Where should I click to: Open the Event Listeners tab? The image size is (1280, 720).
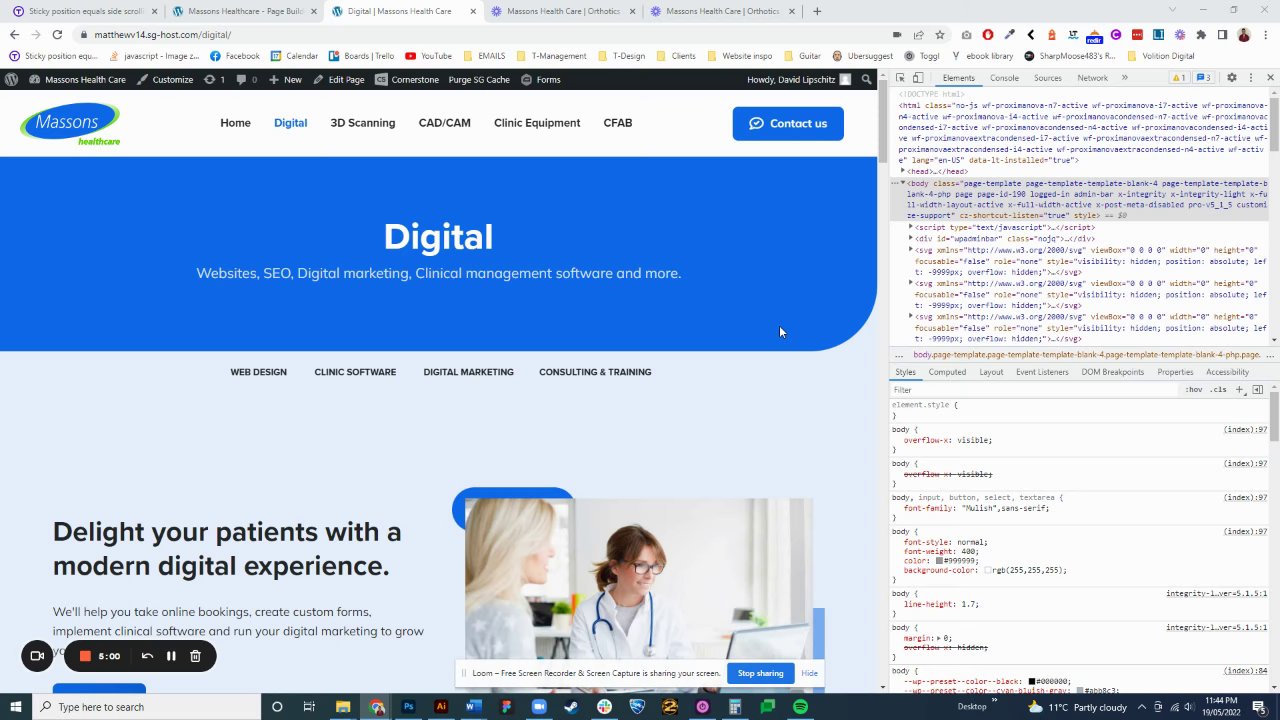(x=1042, y=372)
